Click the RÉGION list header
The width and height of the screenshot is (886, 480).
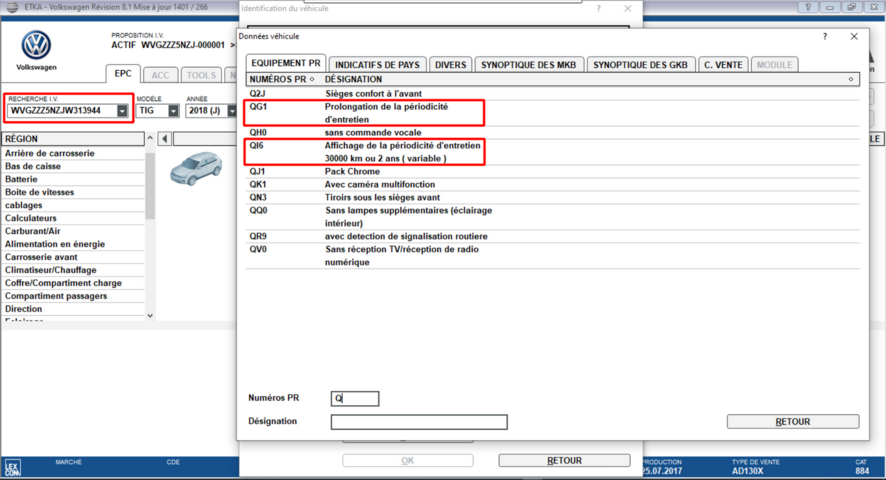coord(73,139)
